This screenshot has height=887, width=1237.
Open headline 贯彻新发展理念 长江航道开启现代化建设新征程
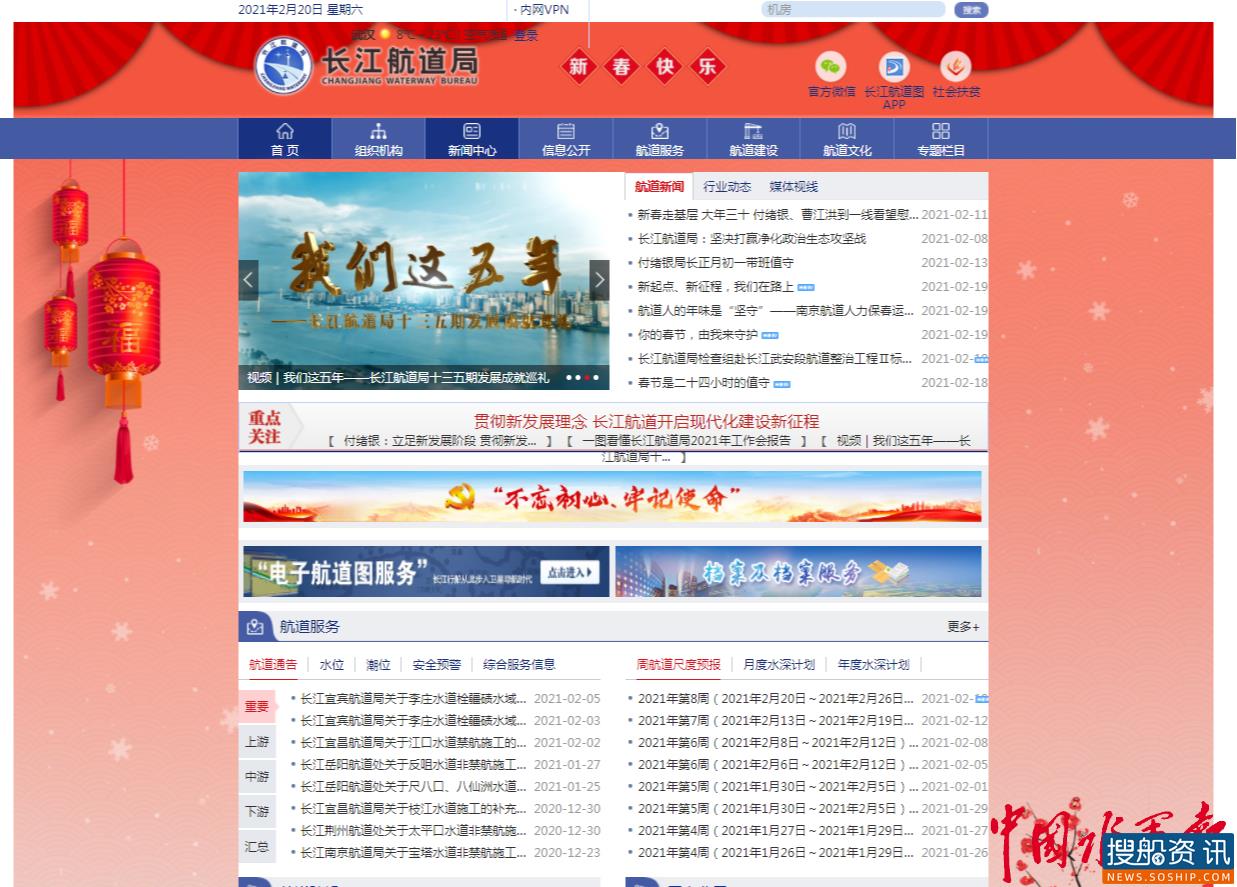[646, 422]
